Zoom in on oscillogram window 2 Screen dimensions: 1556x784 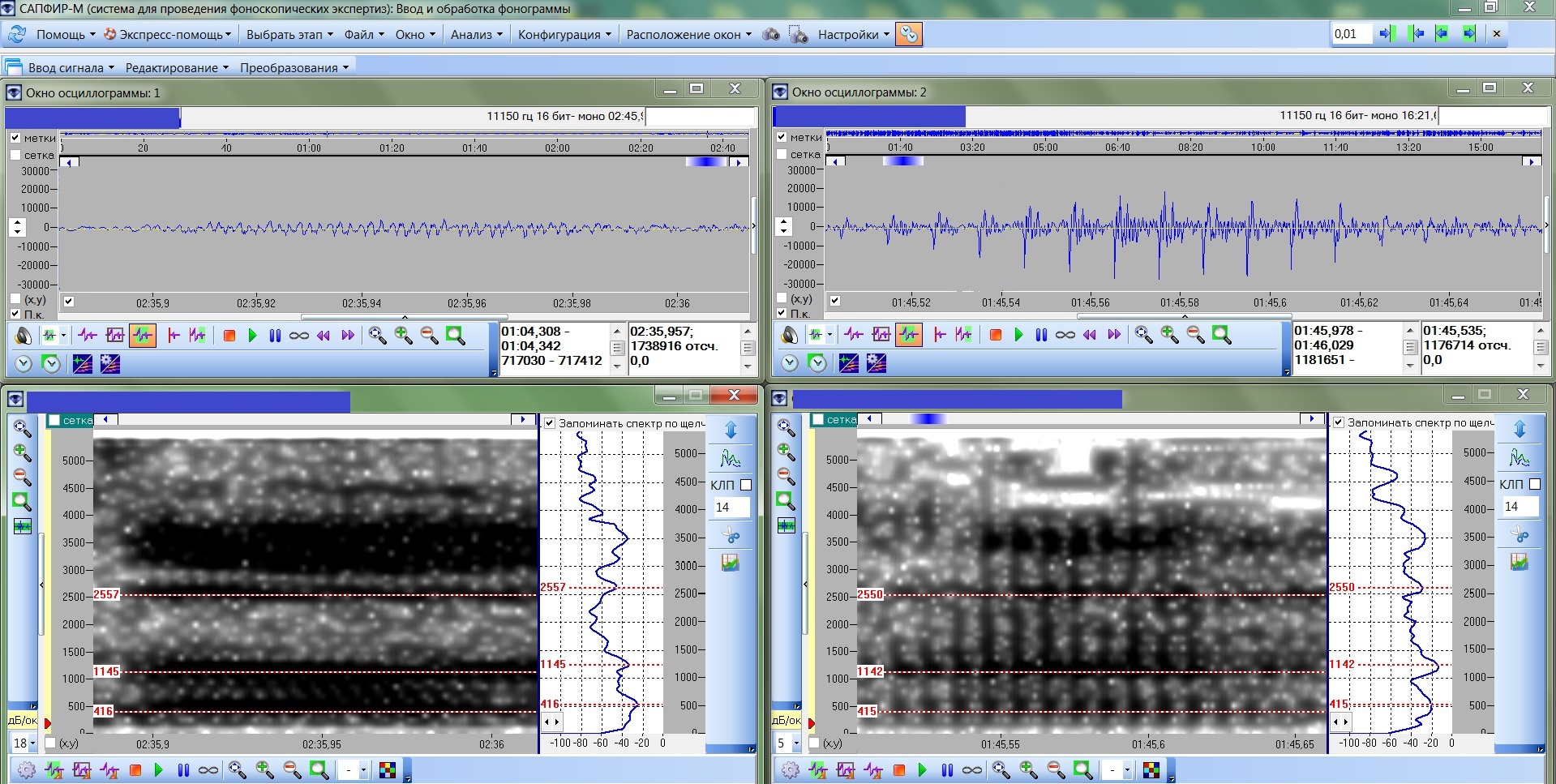pos(1169,335)
